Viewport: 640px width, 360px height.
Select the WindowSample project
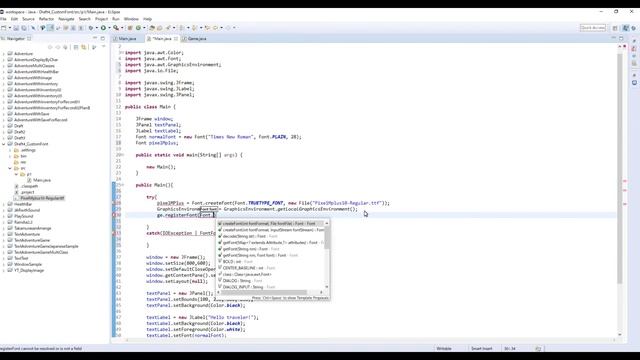click(x=28, y=264)
